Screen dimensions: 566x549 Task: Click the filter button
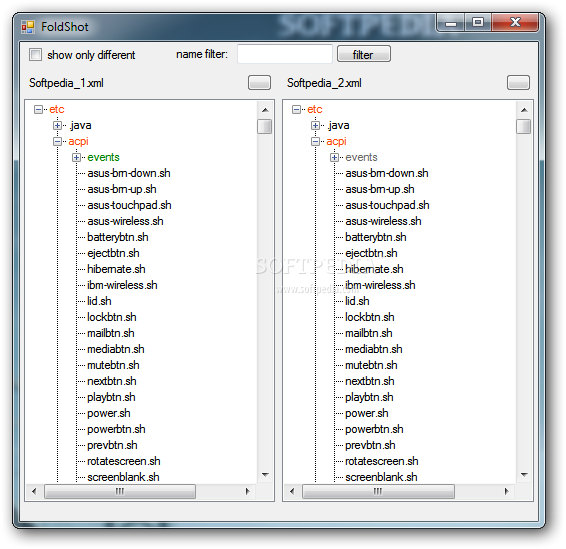(x=363, y=54)
